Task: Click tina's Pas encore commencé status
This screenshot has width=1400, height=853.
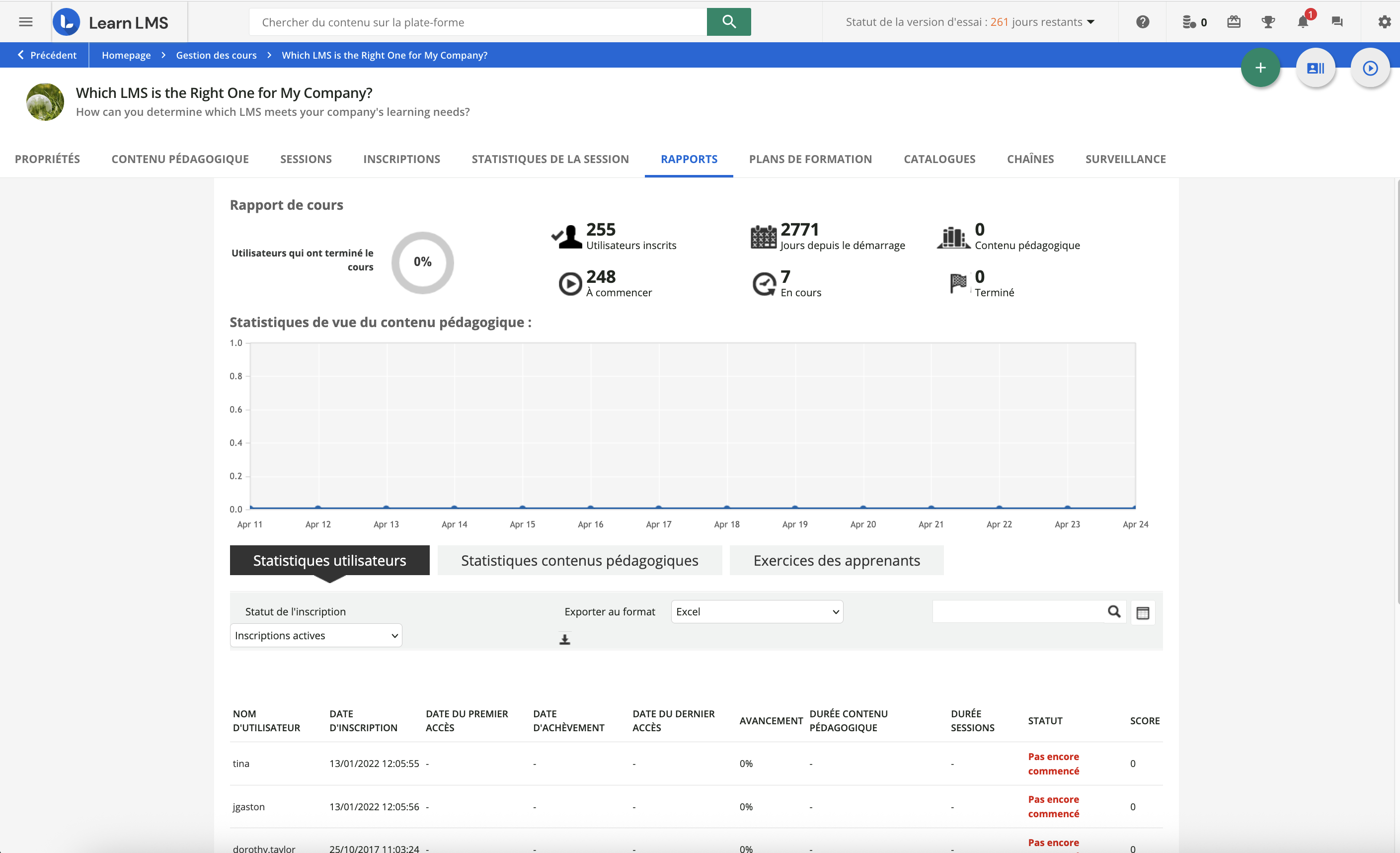Action: click(1053, 764)
